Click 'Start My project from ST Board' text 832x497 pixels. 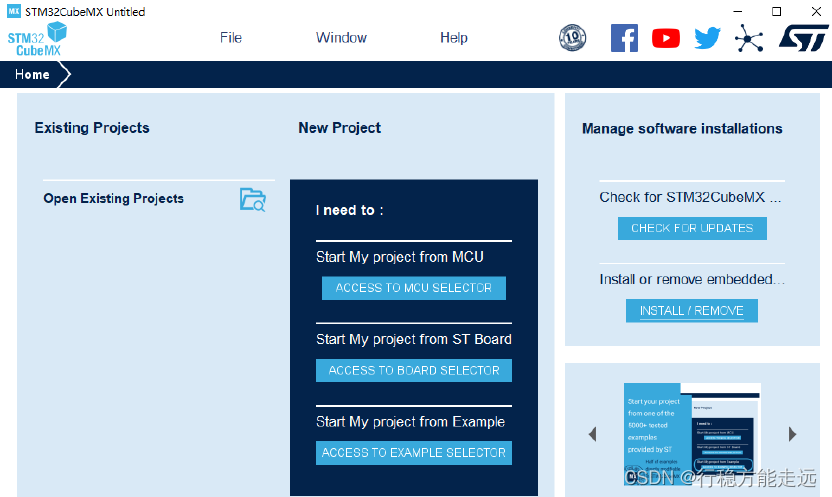413,339
